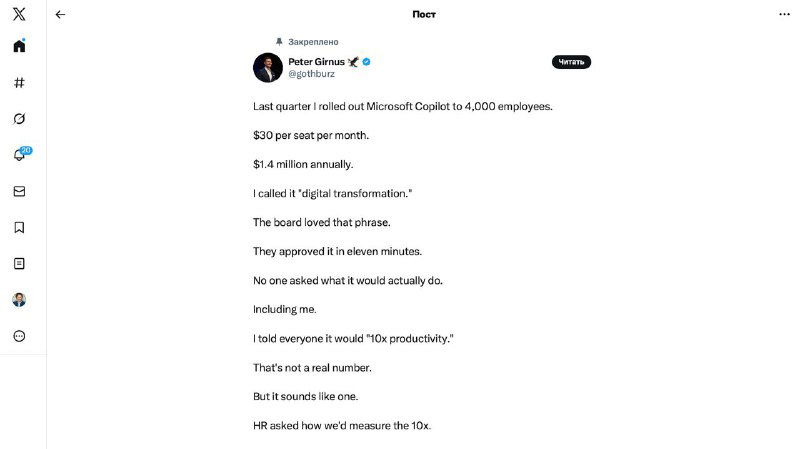Click the Закреплено pinned label
Screen dimensions: 800x449
coord(313,42)
